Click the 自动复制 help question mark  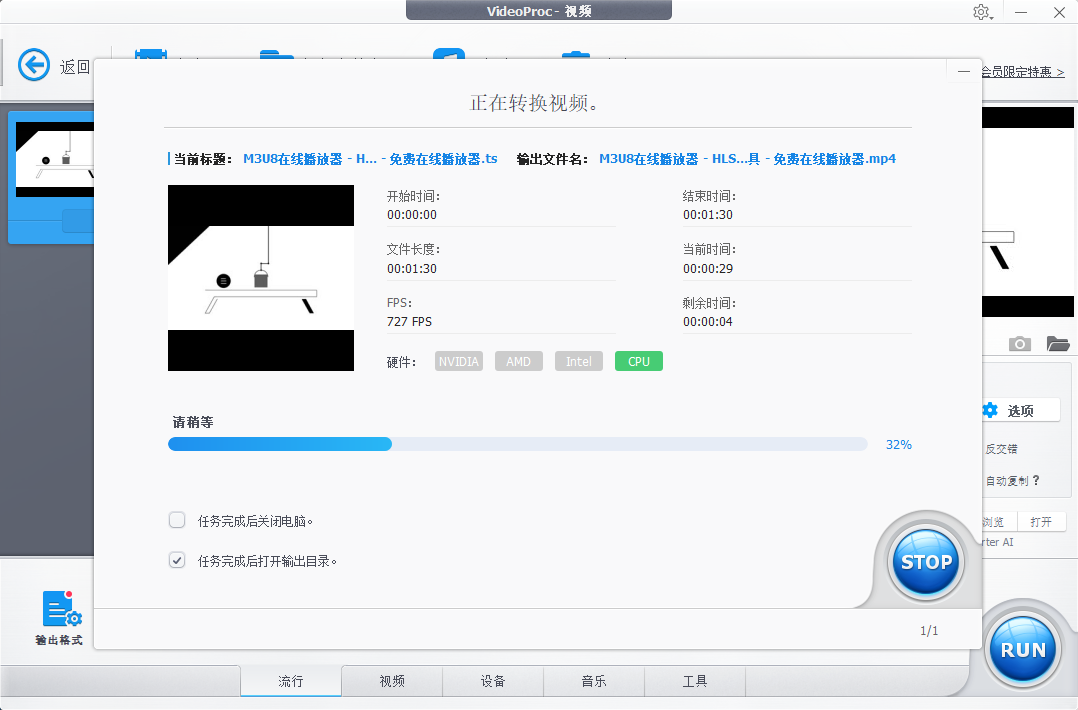pyautogui.click(x=1036, y=480)
